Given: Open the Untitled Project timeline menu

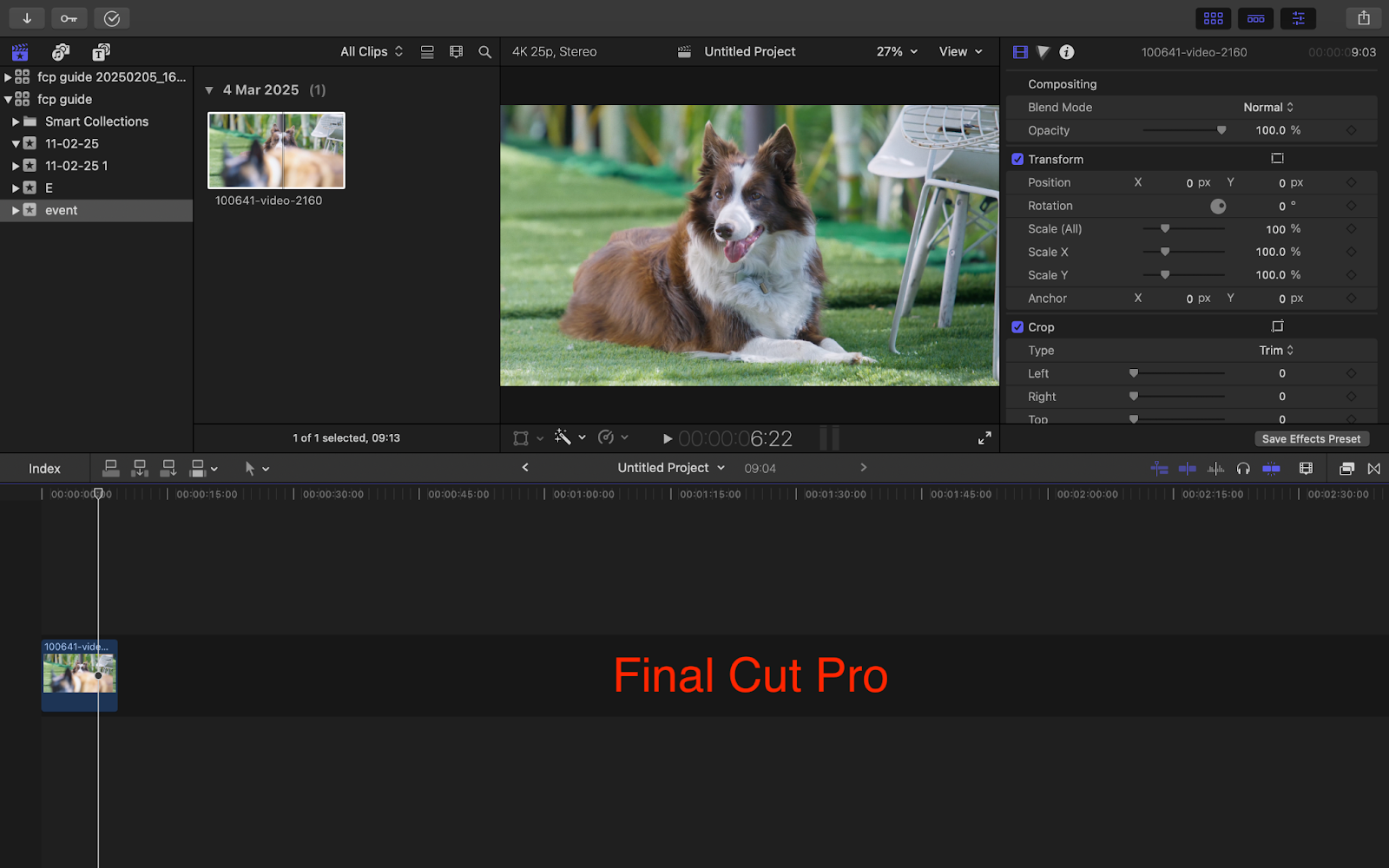Looking at the screenshot, I should (671, 468).
